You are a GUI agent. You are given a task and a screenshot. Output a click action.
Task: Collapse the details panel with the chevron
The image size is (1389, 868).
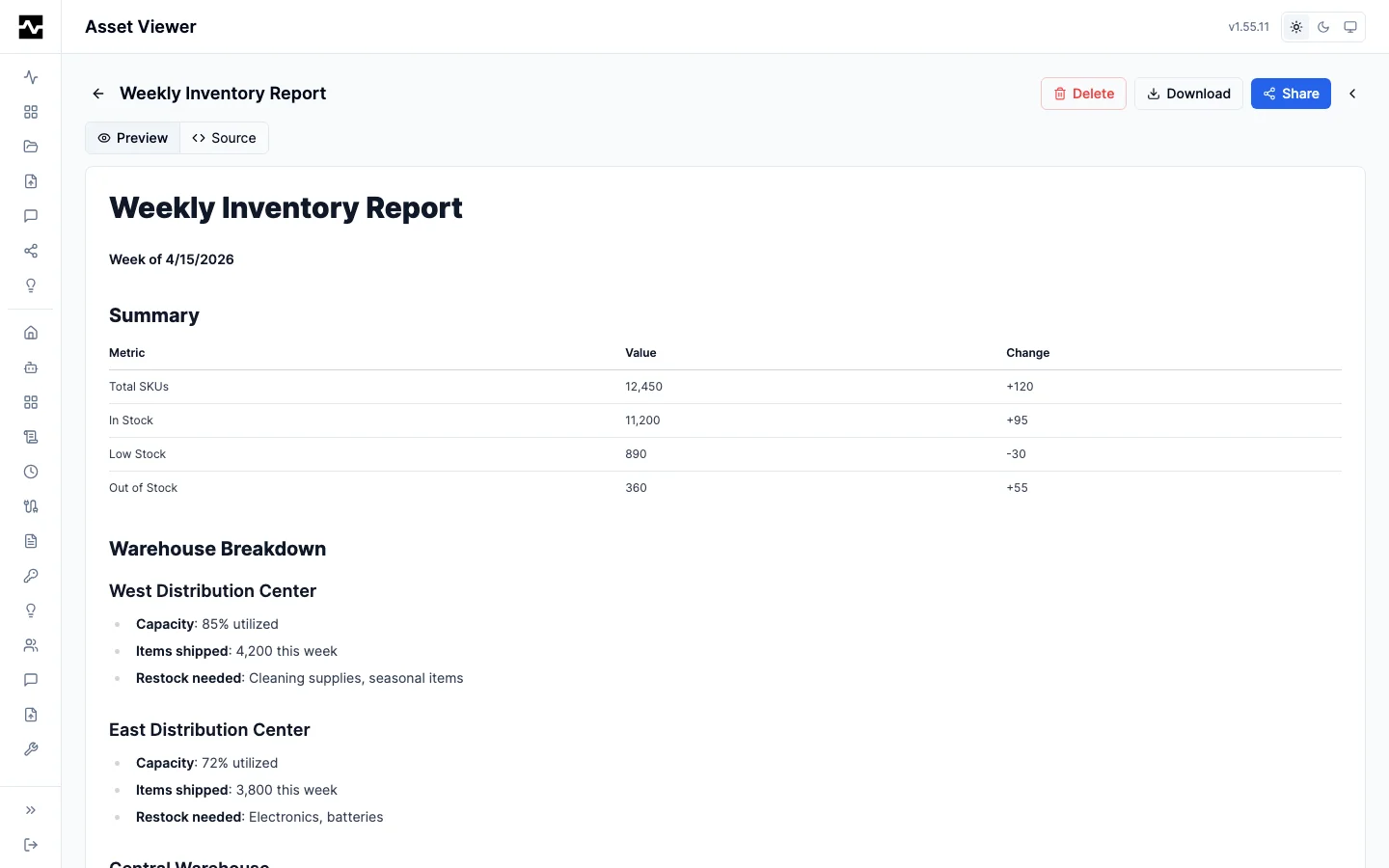point(1352,94)
